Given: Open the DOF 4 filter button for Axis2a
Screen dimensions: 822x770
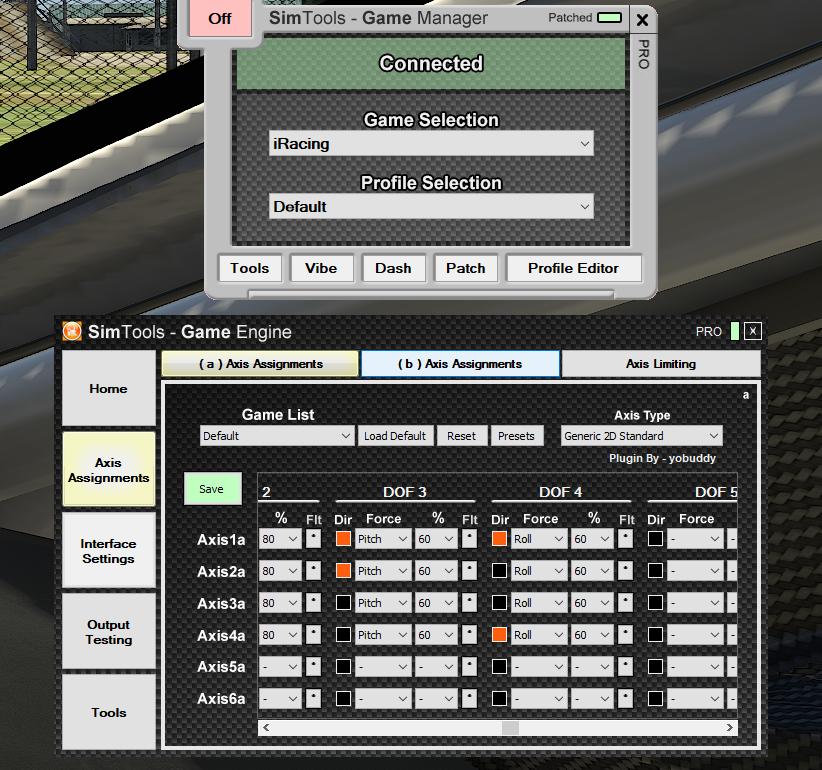Looking at the screenshot, I should tap(625, 571).
